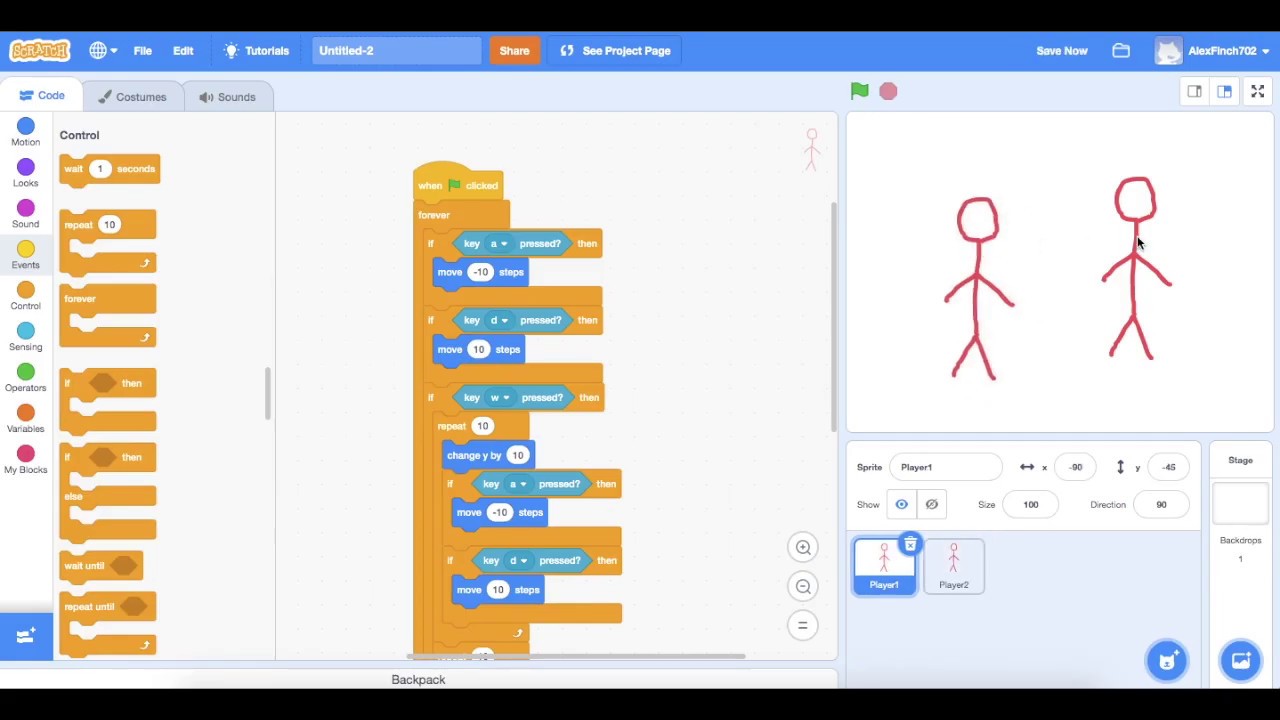Open the File menu
This screenshot has height=720, width=1280.
click(x=143, y=50)
